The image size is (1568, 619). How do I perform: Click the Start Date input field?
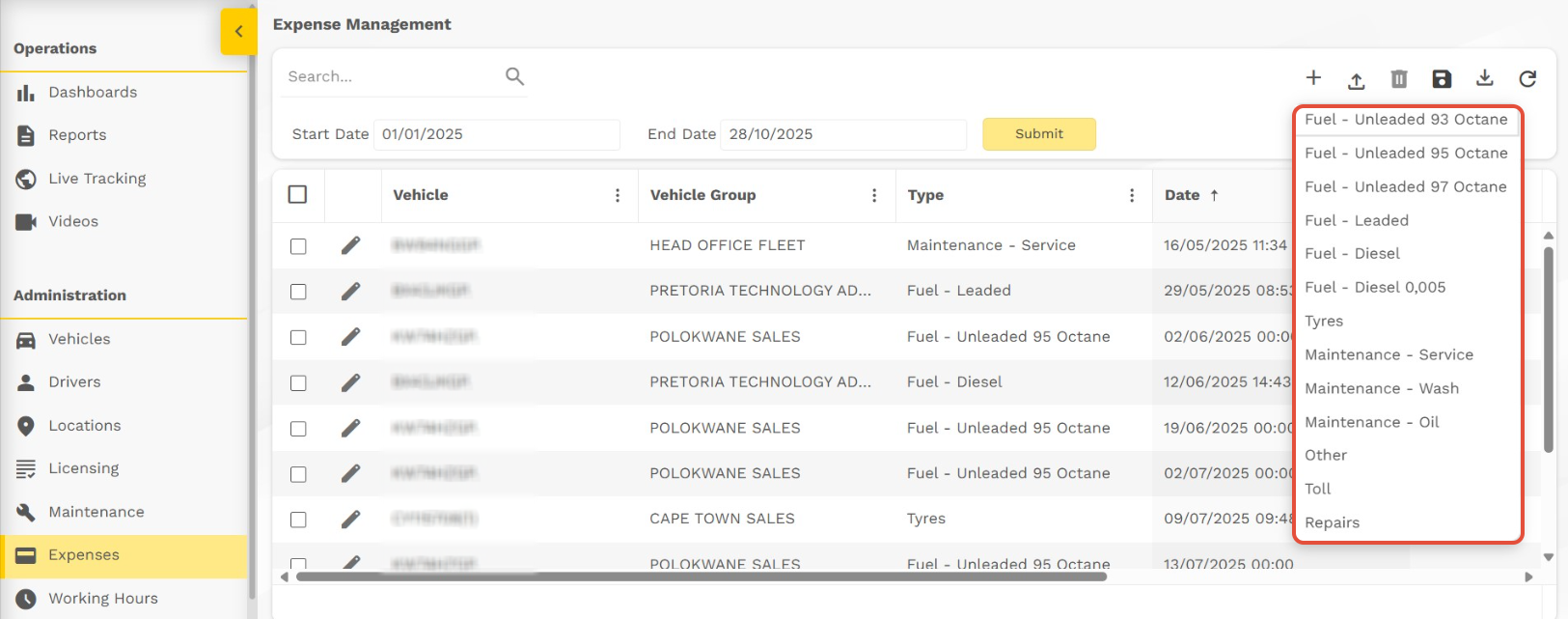pos(496,134)
